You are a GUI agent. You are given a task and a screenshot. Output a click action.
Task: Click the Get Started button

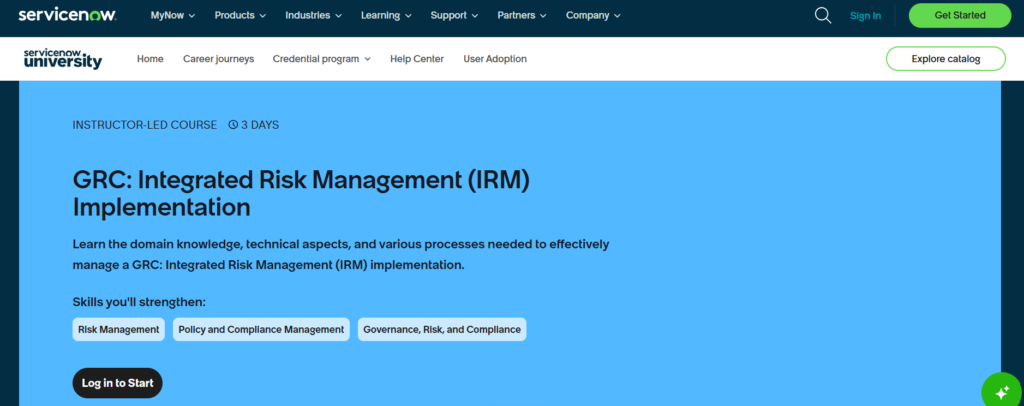click(960, 16)
